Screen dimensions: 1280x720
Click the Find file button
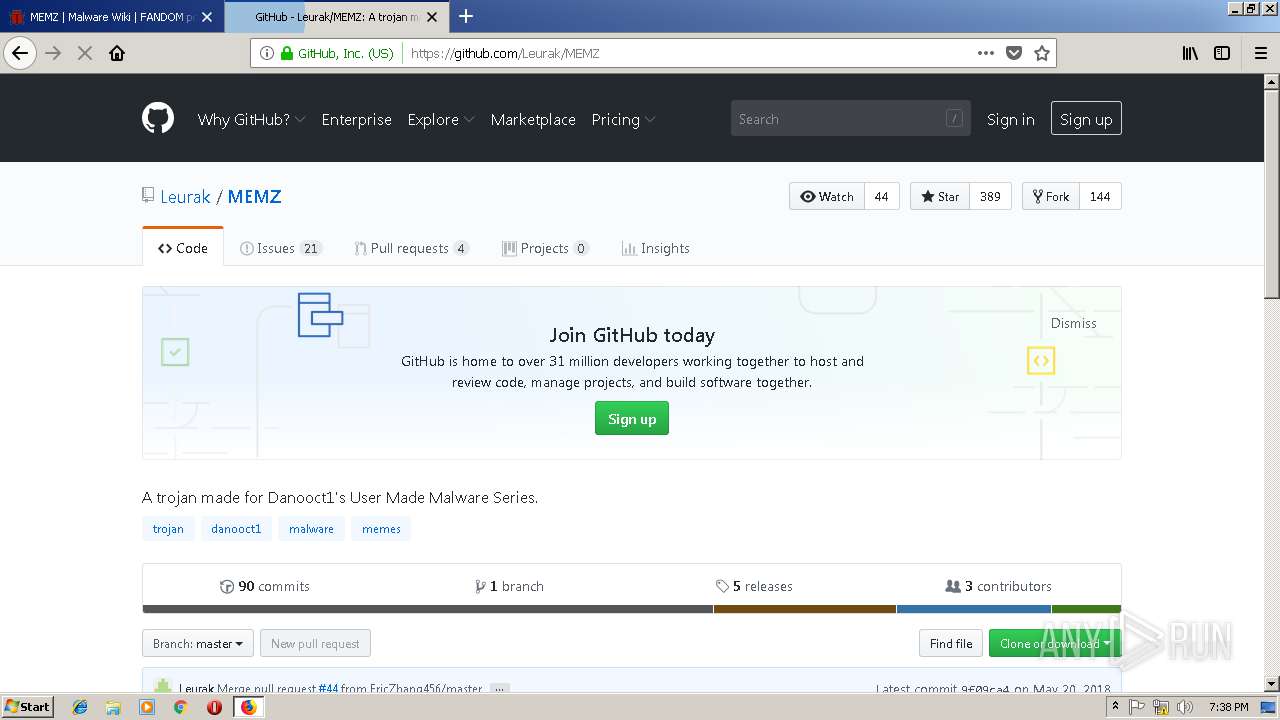(x=951, y=643)
